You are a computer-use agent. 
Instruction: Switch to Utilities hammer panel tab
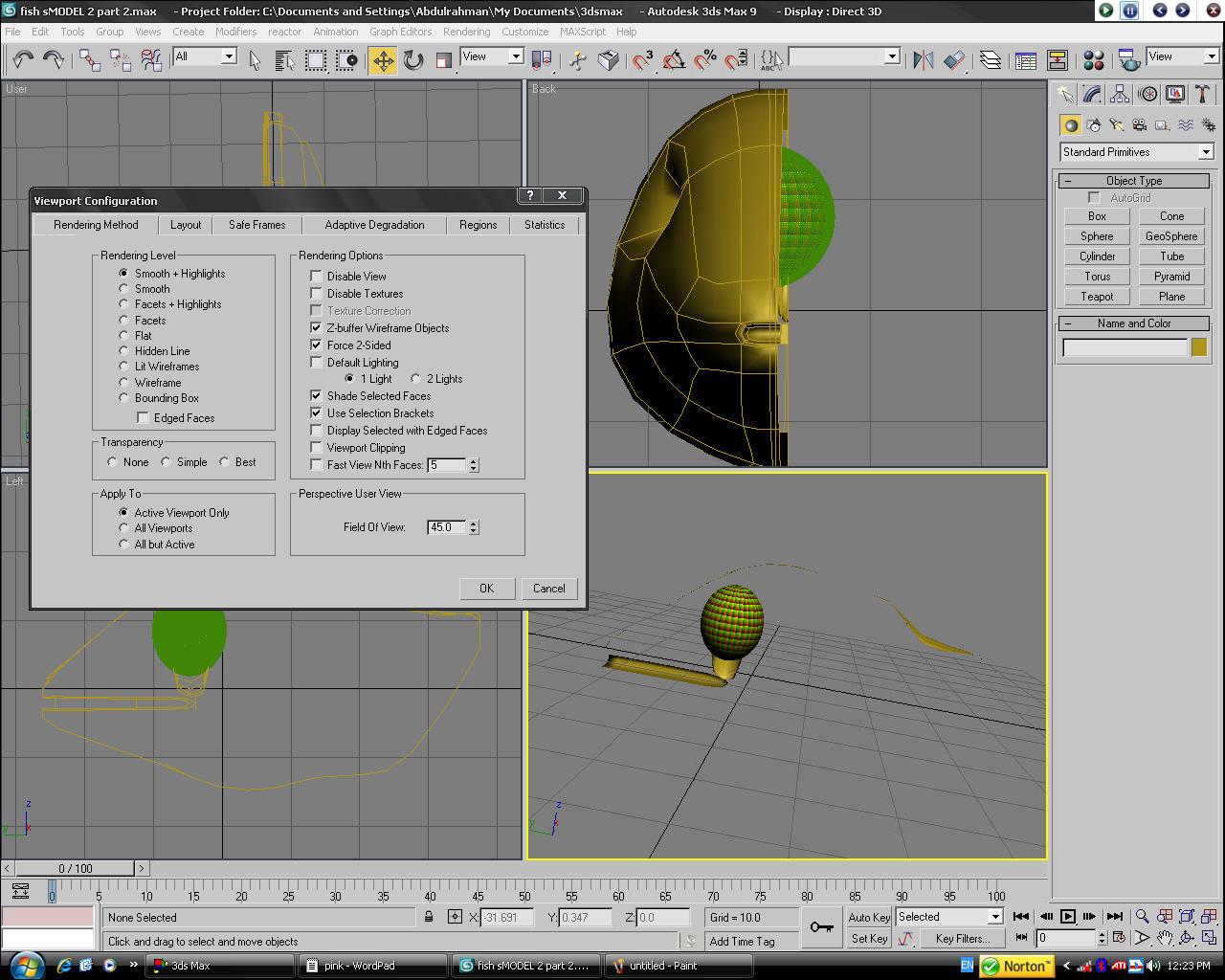pyautogui.click(x=1203, y=94)
